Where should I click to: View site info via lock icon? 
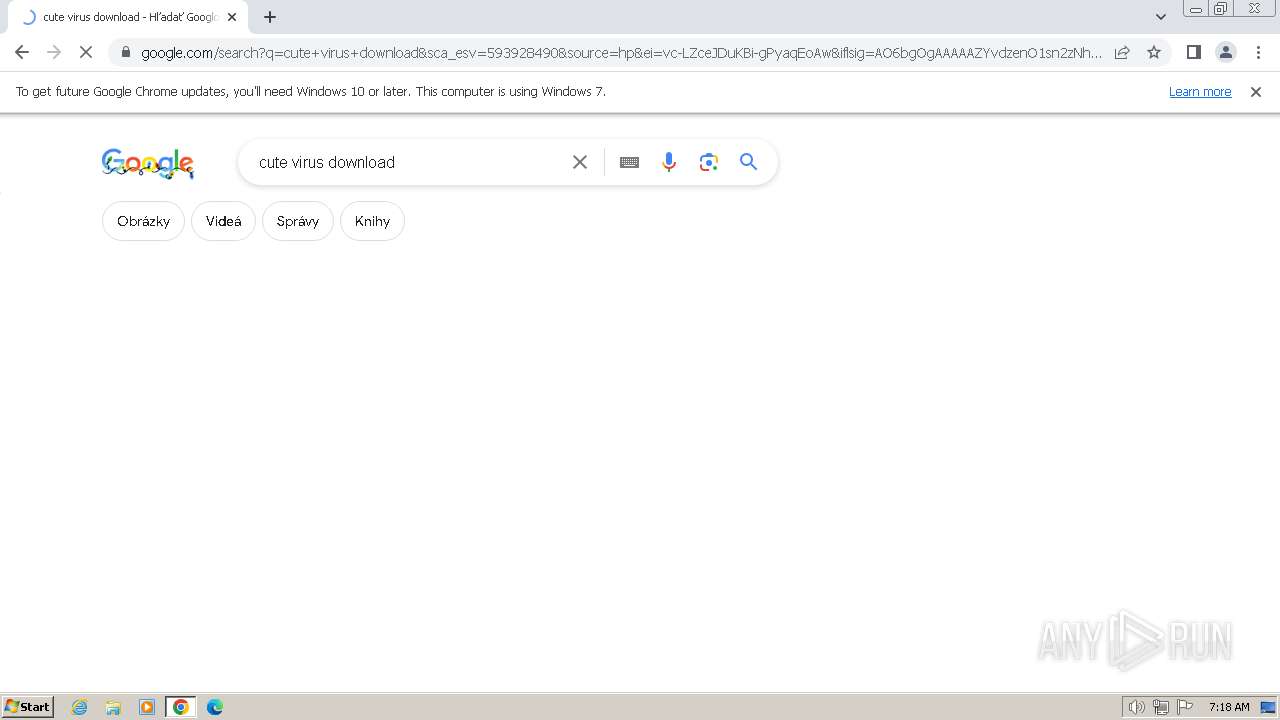(125, 52)
